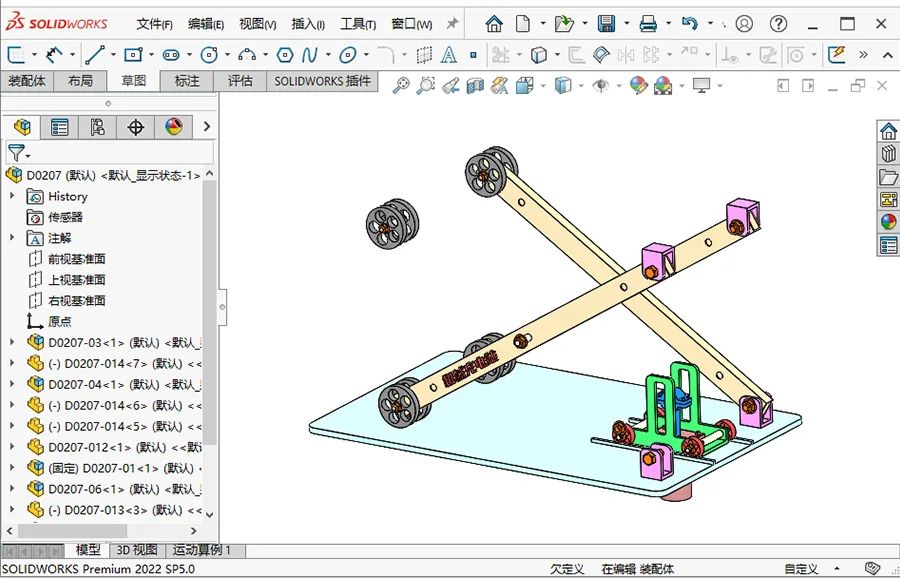
Task: Click the Apply Scene icon
Action: pyautogui.click(x=663, y=86)
